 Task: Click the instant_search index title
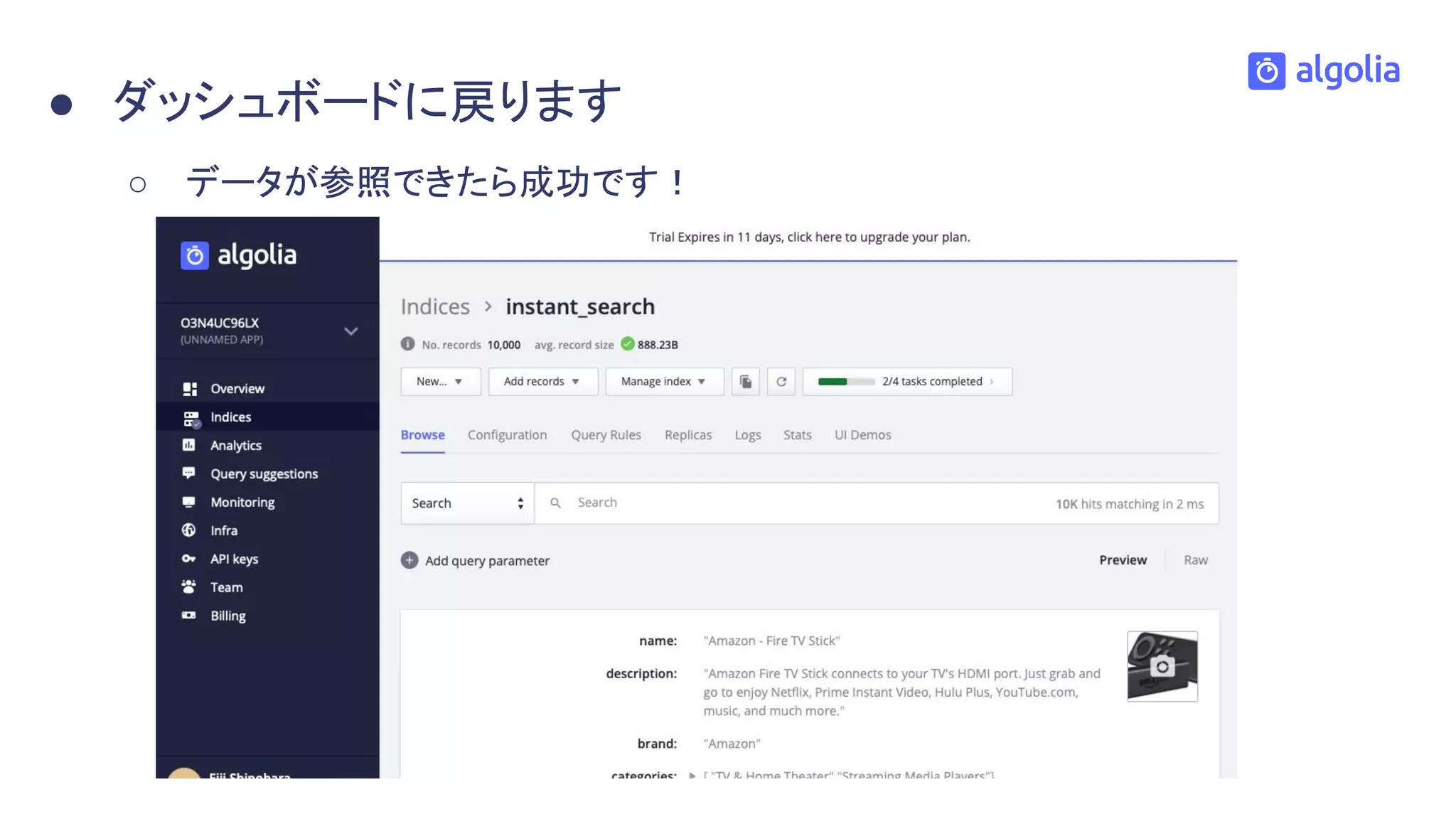click(580, 307)
